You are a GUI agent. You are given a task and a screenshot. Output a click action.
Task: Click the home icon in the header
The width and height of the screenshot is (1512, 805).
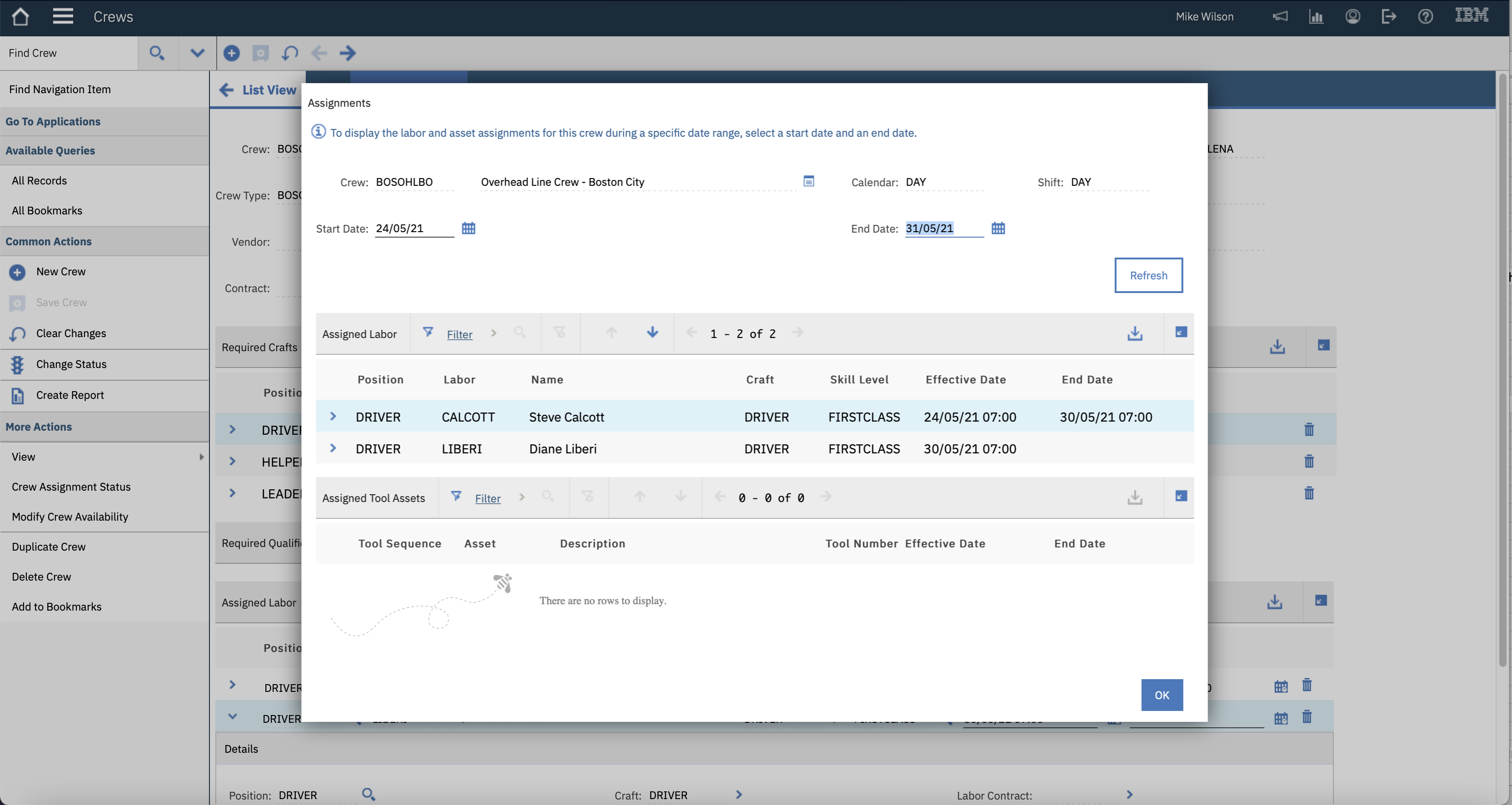pos(20,16)
